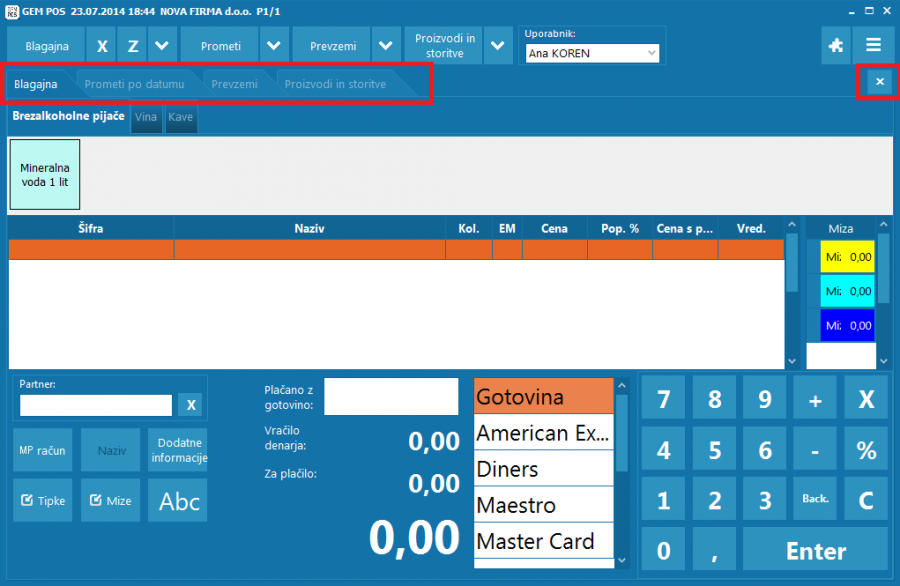Clear the Partner field with X button
Image resolution: width=900 pixels, height=586 pixels.
[190, 405]
